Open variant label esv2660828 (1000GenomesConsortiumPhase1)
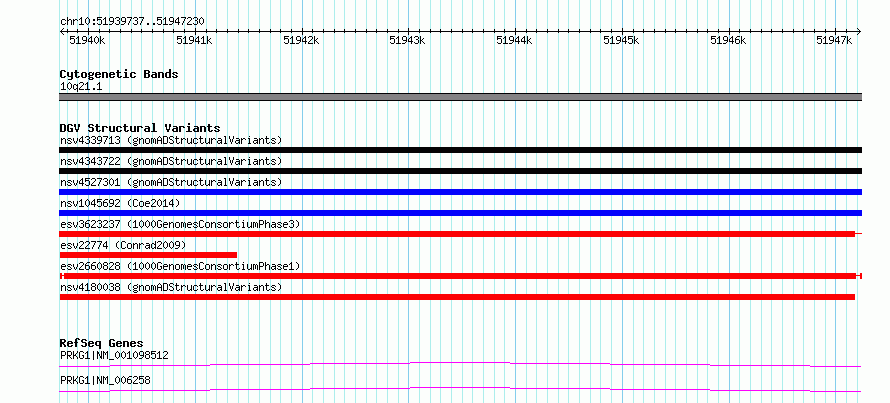Viewport: 890px width, 403px height. pos(180,266)
